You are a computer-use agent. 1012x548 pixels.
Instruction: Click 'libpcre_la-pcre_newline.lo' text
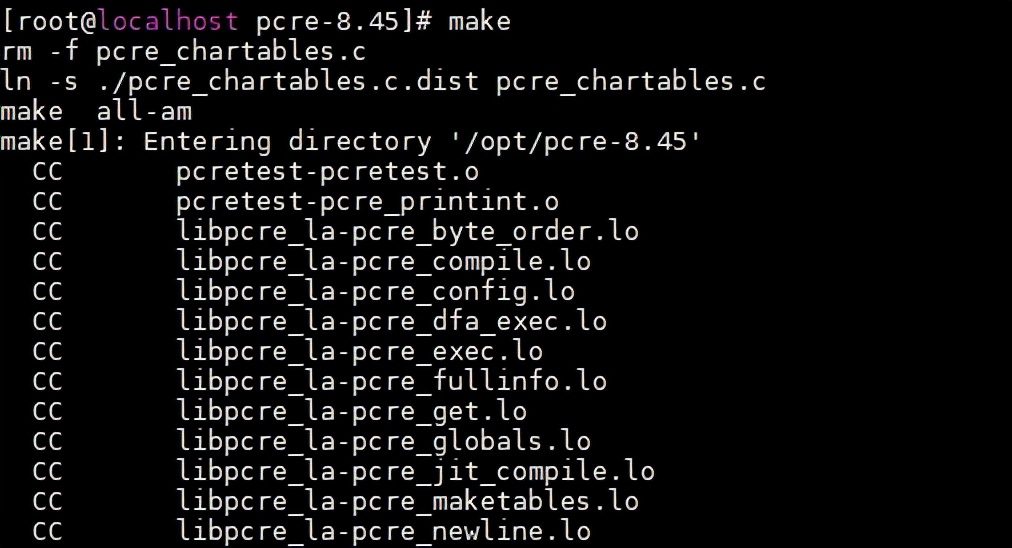(x=383, y=532)
